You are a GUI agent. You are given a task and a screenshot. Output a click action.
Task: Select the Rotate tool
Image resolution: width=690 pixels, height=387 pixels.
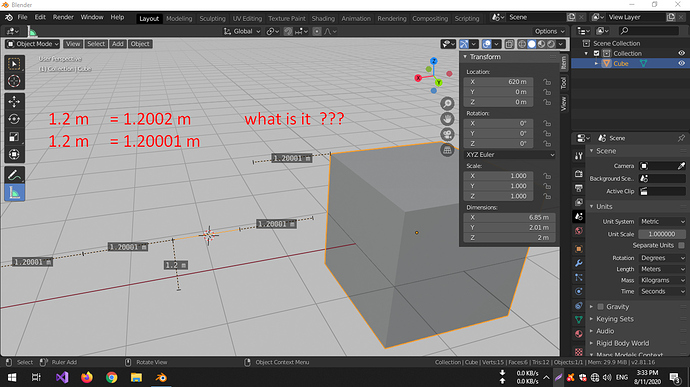tap(14, 119)
